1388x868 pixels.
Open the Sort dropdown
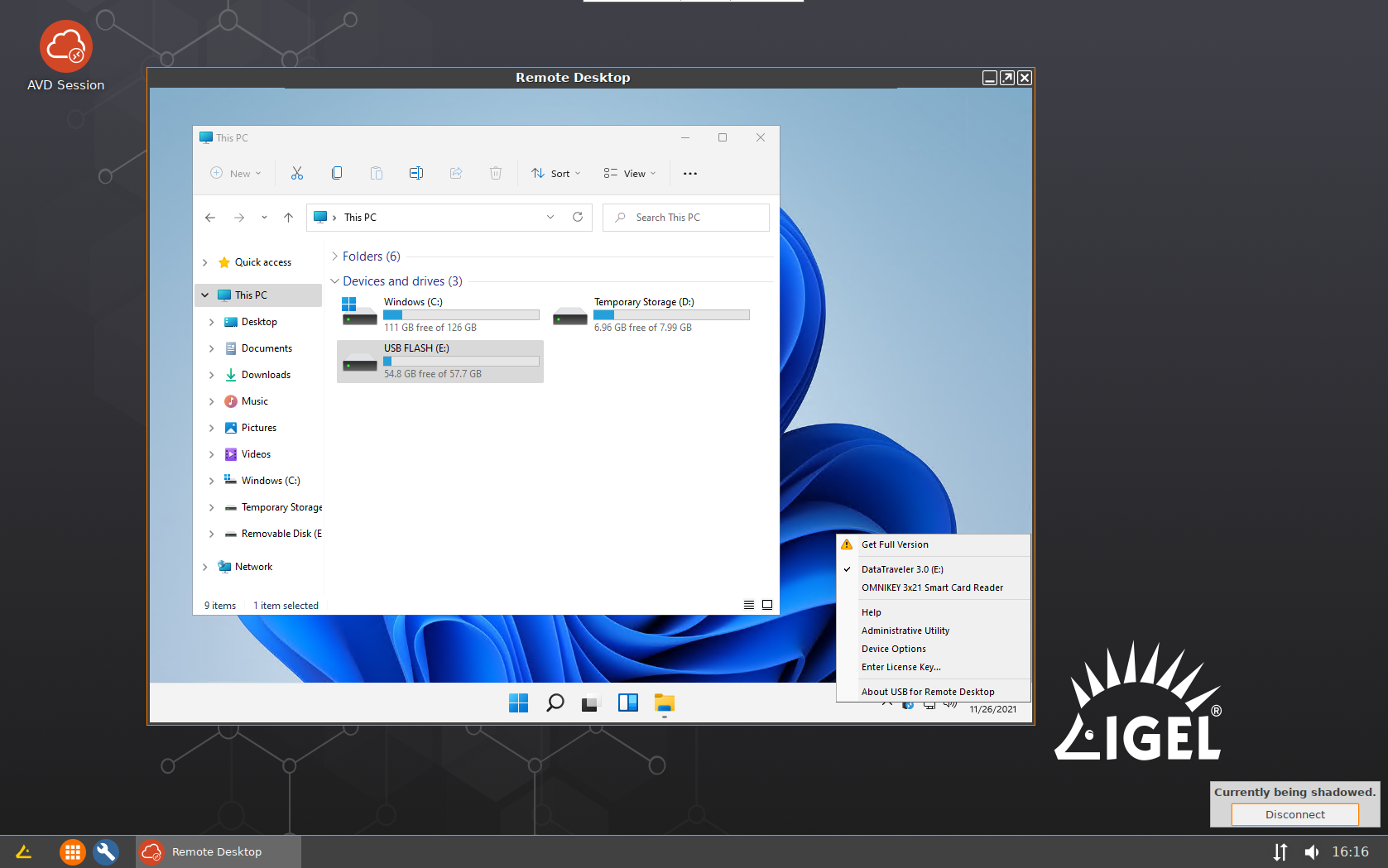pos(556,173)
